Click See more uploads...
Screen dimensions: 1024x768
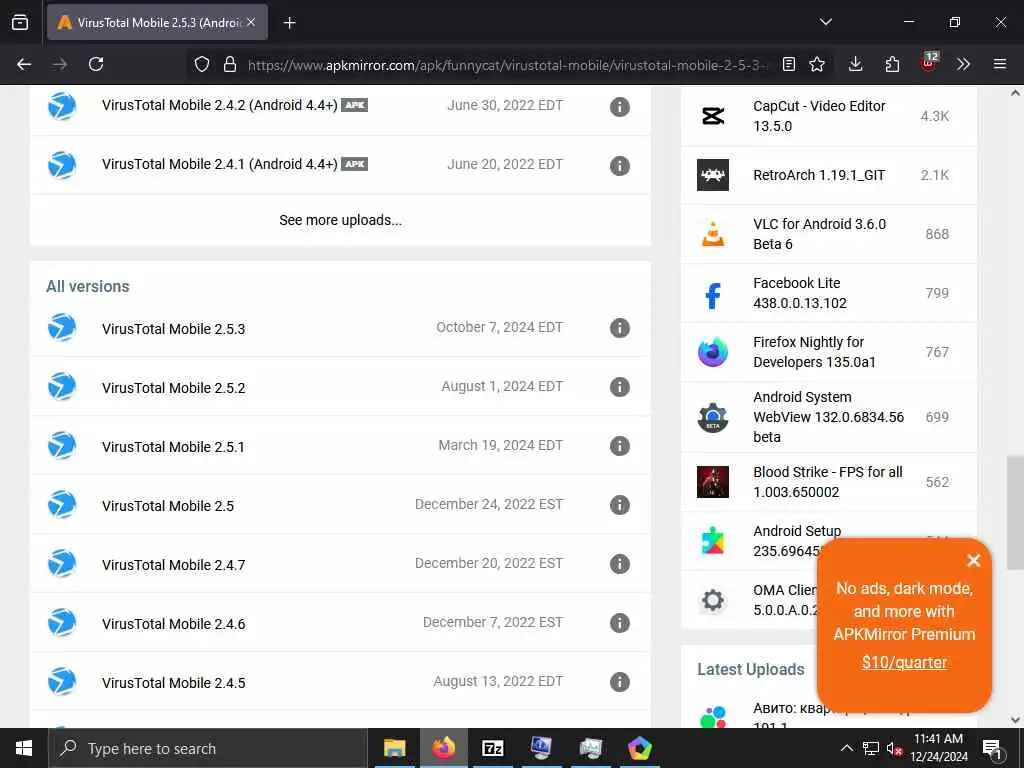[x=340, y=220]
